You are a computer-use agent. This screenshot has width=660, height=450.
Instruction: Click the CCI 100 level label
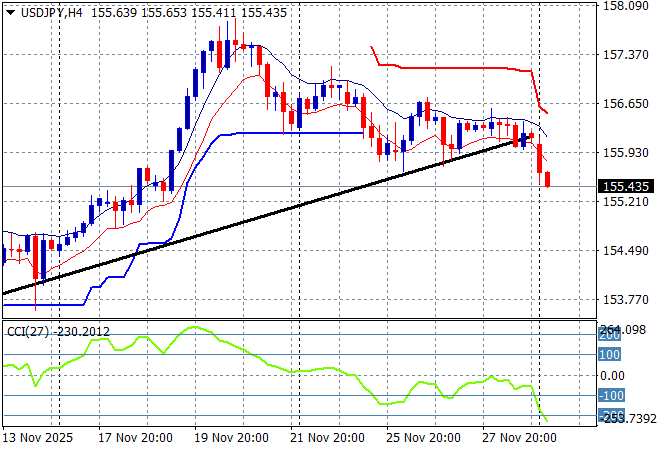pyautogui.click(x=609, y=355)
